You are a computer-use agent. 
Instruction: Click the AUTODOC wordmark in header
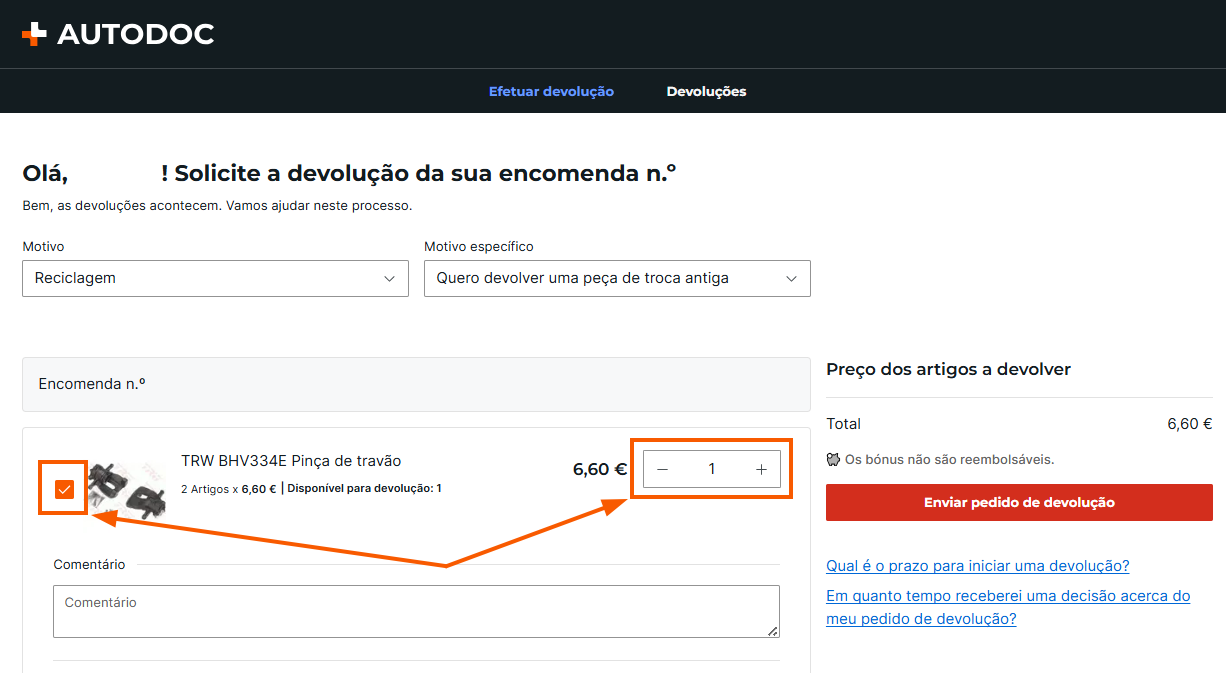click(136, 34)
